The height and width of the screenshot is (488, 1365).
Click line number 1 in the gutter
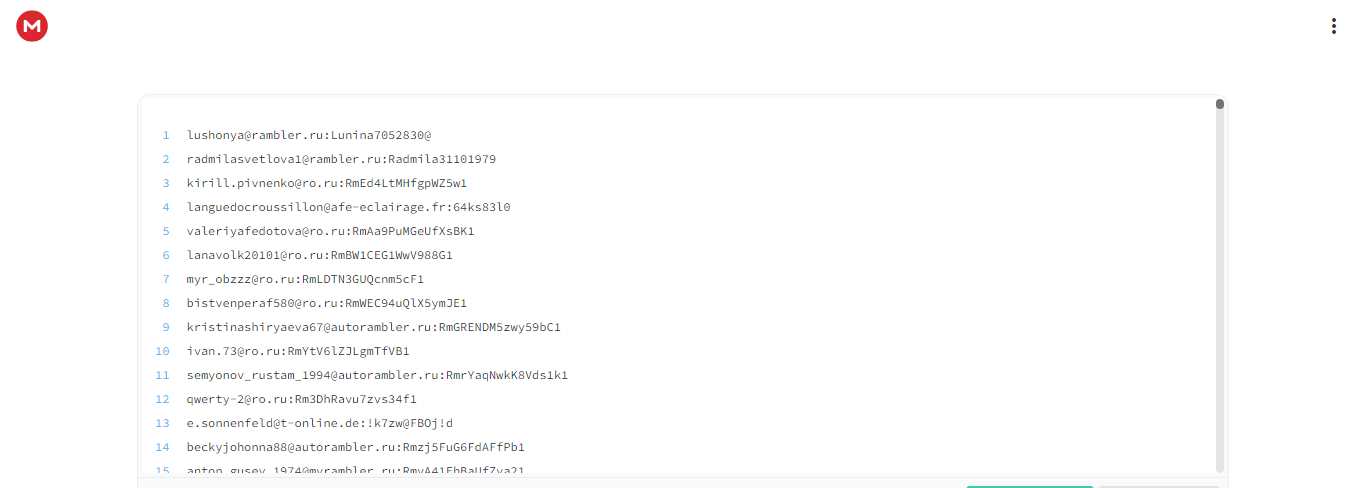point(166,135)
